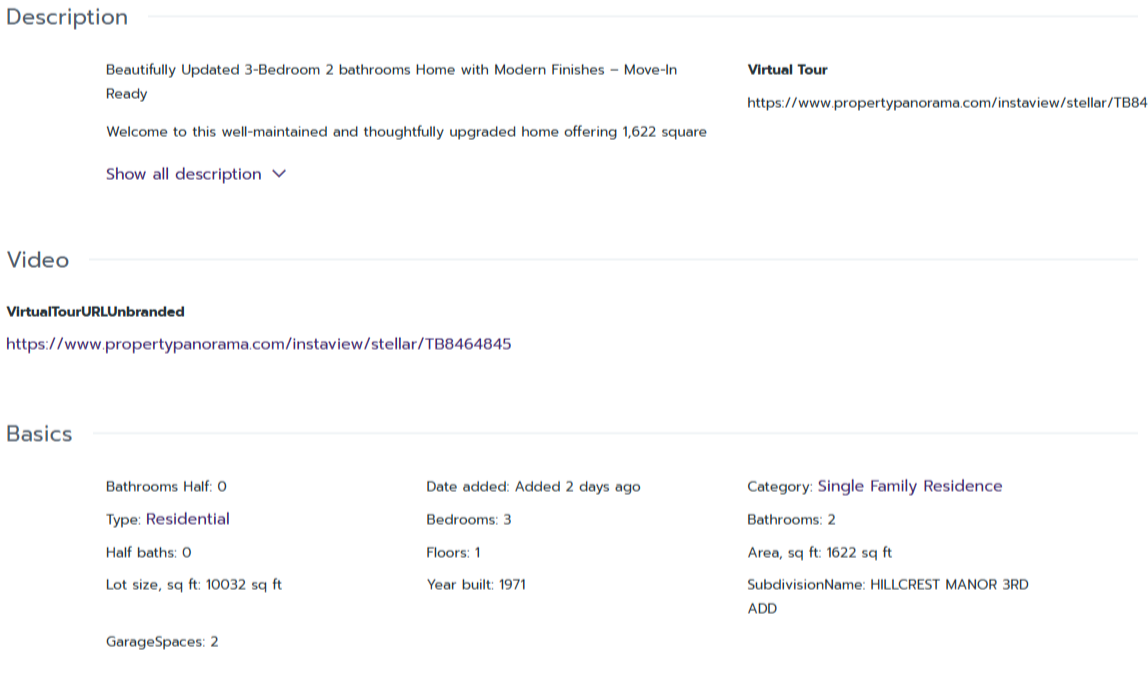Click the bold Virtual Tour label
Screen dimensions: 1148x696
click(787, 70)
